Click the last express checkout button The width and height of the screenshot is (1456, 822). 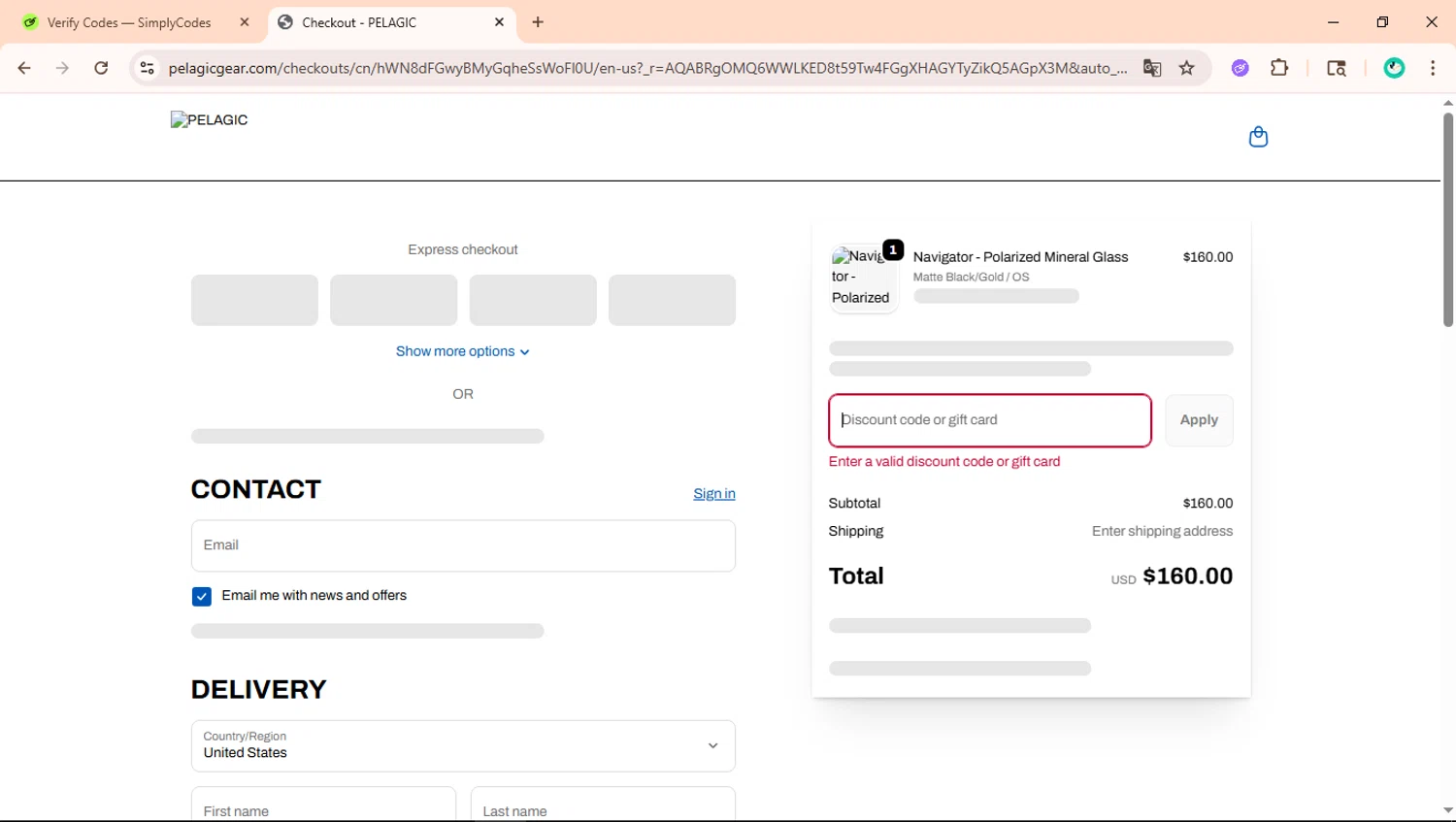tap(672, 300)
